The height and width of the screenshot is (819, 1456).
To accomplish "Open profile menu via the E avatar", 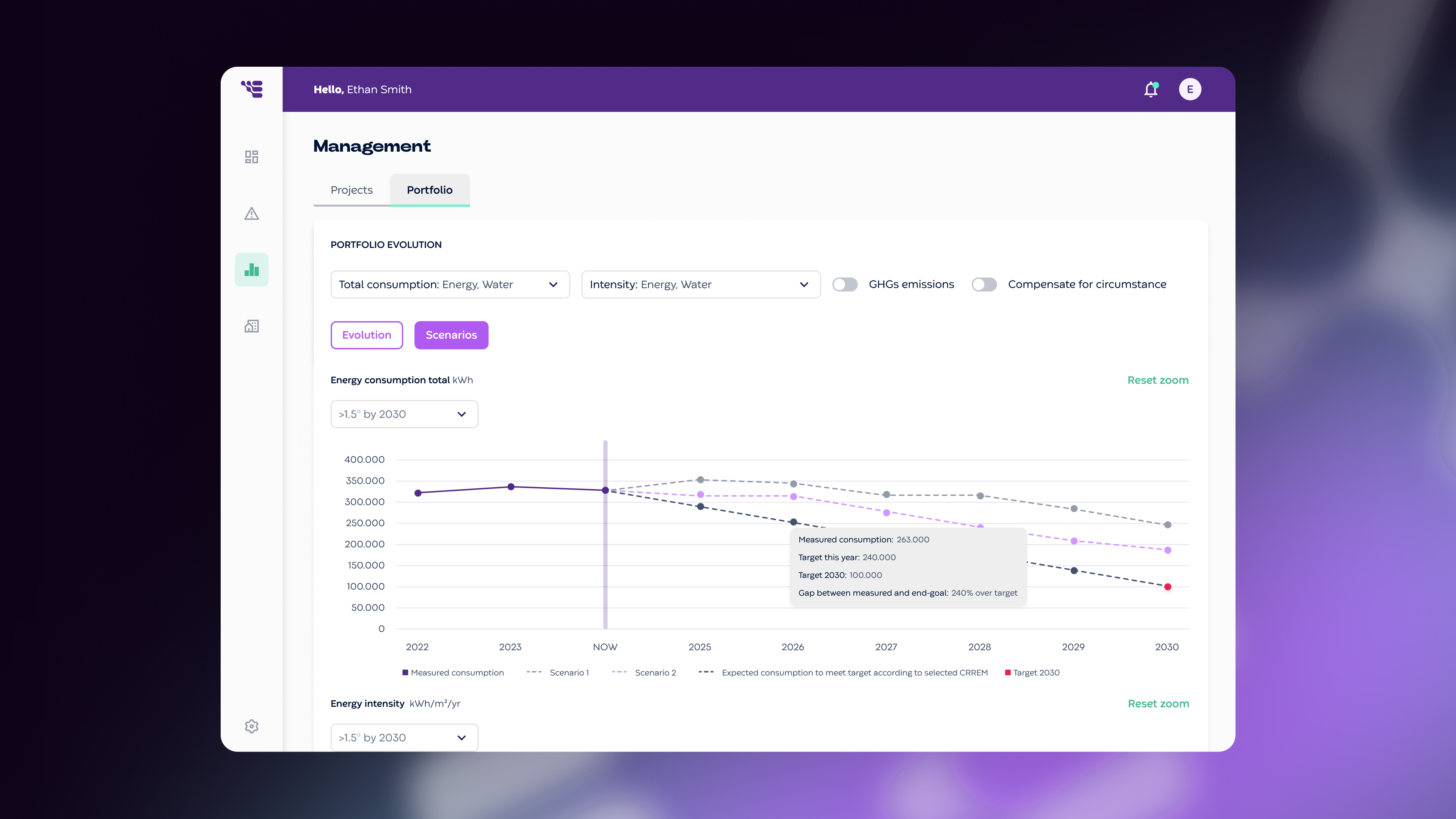I will (x=1190, y=89).
